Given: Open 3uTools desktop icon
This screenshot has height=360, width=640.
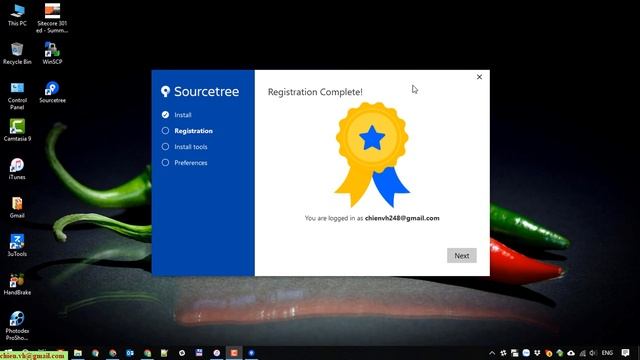Looking at the screenshot, I should coord(17,246).
